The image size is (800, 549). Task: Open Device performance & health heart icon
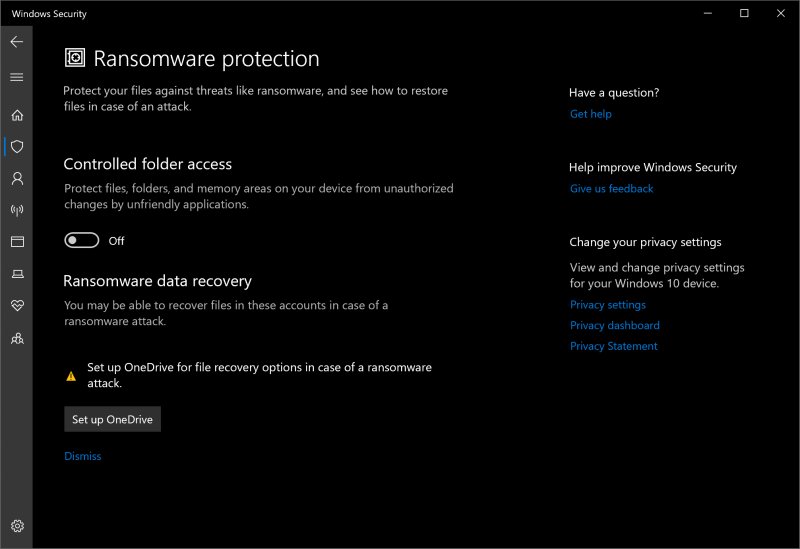click(x=17, y=305)
